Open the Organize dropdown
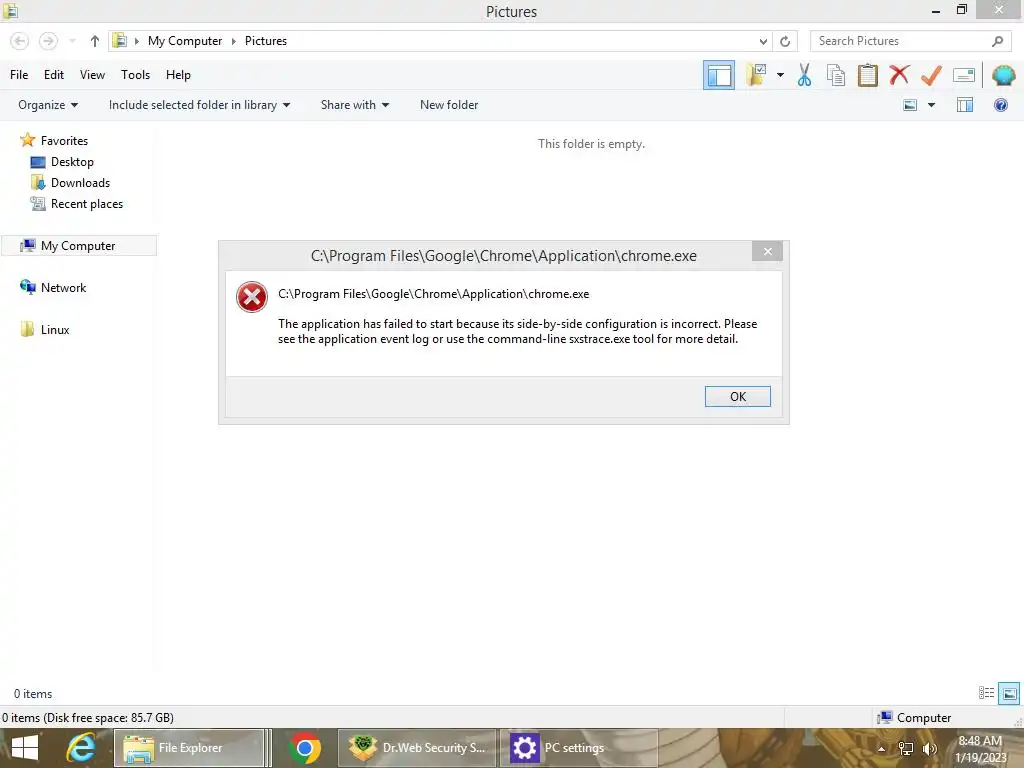Viewport: 1024px width, 768px height. pos(48,104)
